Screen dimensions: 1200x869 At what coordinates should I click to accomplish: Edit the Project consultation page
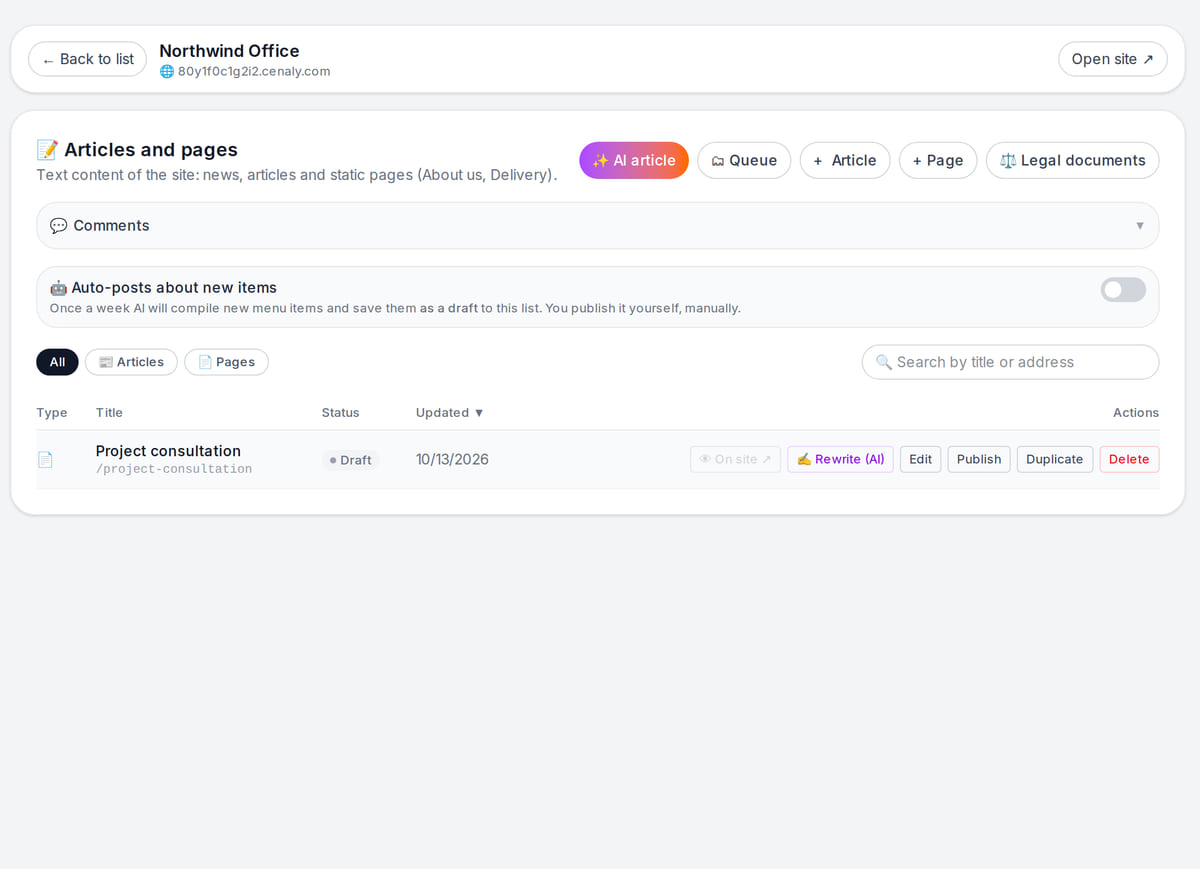pos(920,459)
